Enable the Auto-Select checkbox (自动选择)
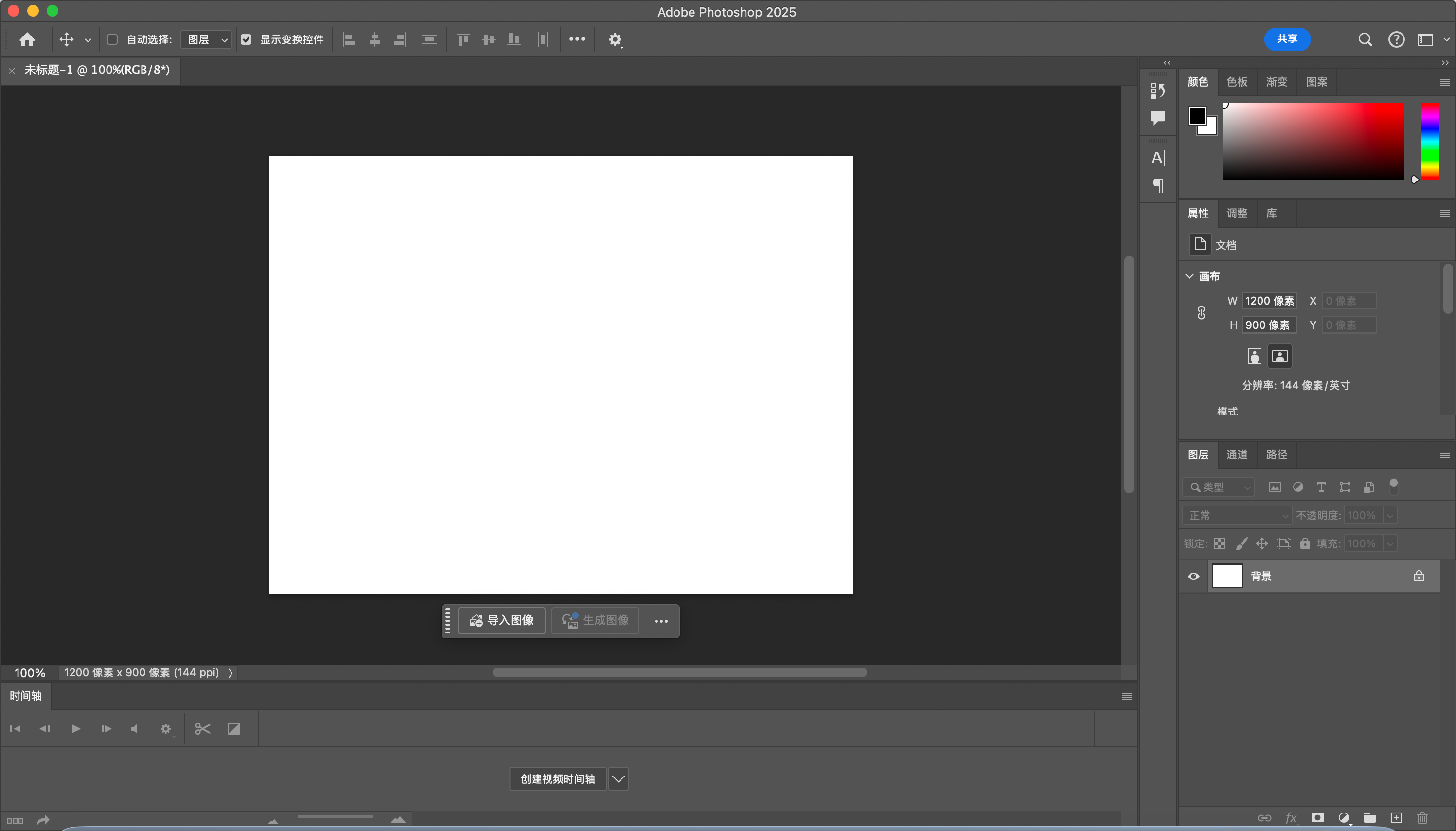The image size is (1456, 831). [112, 39]
